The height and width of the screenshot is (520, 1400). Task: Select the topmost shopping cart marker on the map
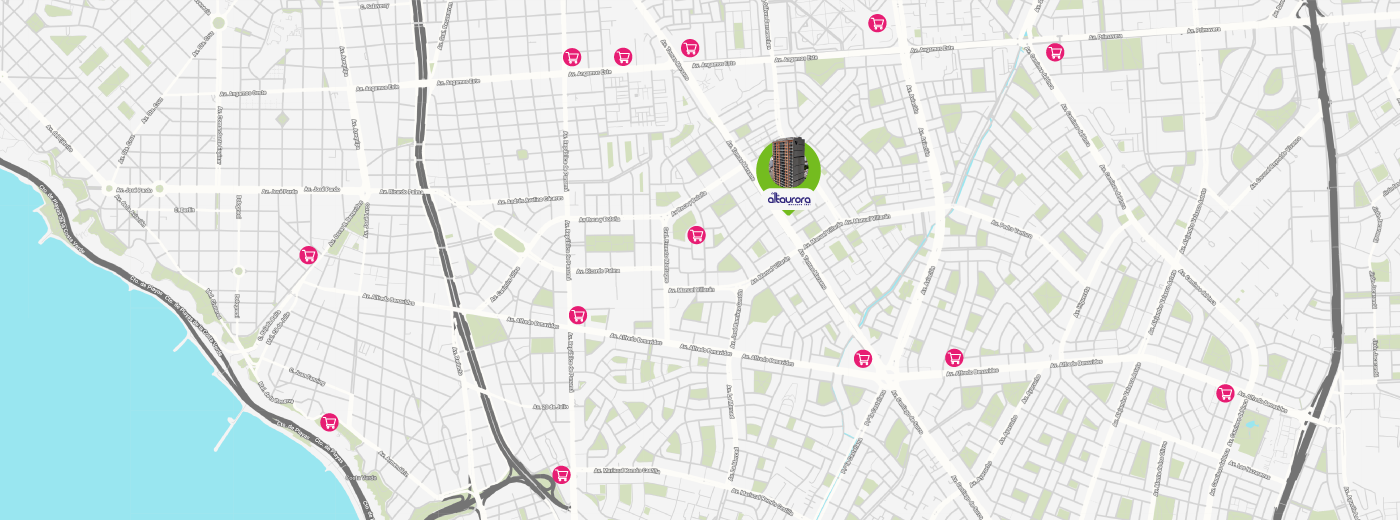(x=877, y=23)
